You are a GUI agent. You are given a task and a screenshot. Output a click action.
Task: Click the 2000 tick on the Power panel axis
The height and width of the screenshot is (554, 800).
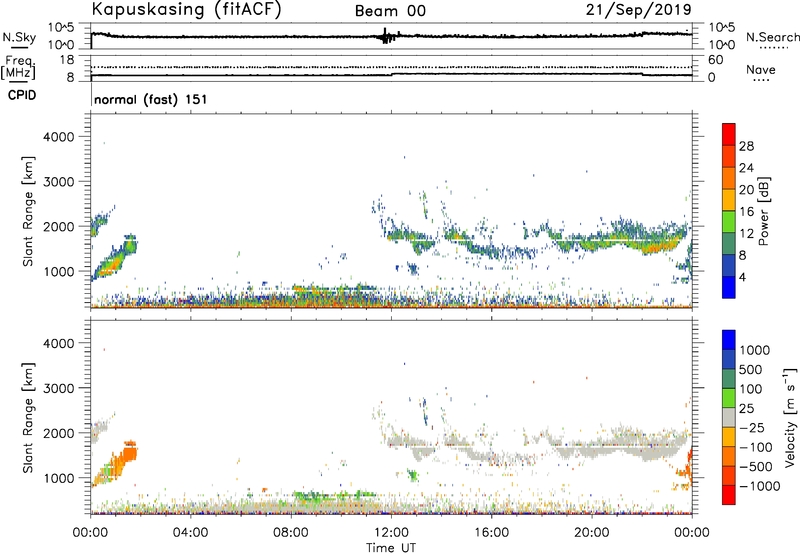[59, 226]
